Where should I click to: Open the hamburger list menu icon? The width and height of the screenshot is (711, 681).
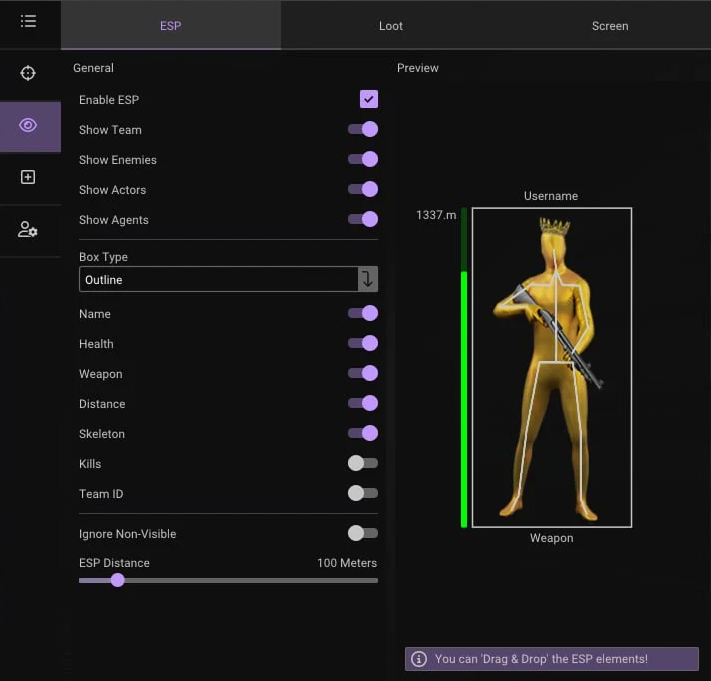coord(28,21)
